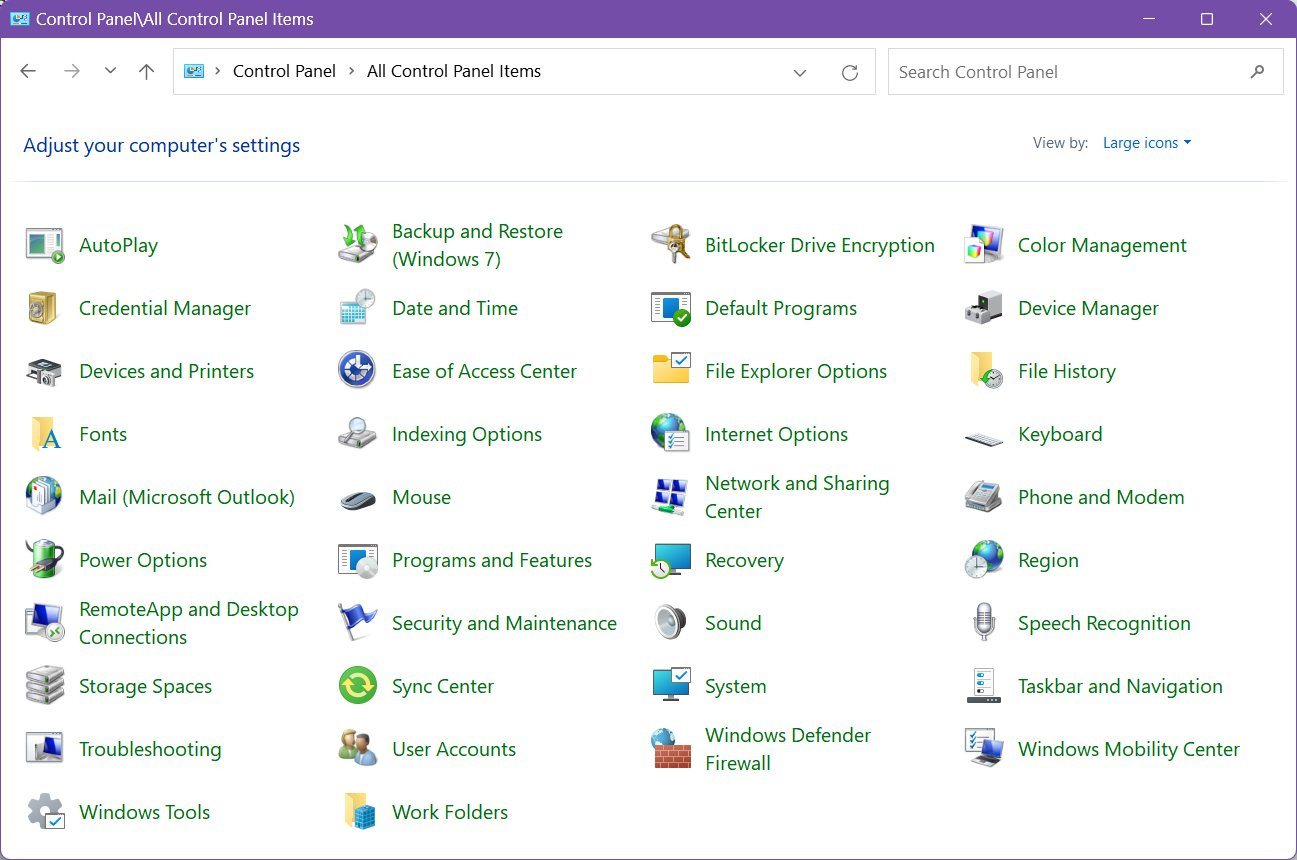Click the Keyboard icon

click(x=984, y=437)
